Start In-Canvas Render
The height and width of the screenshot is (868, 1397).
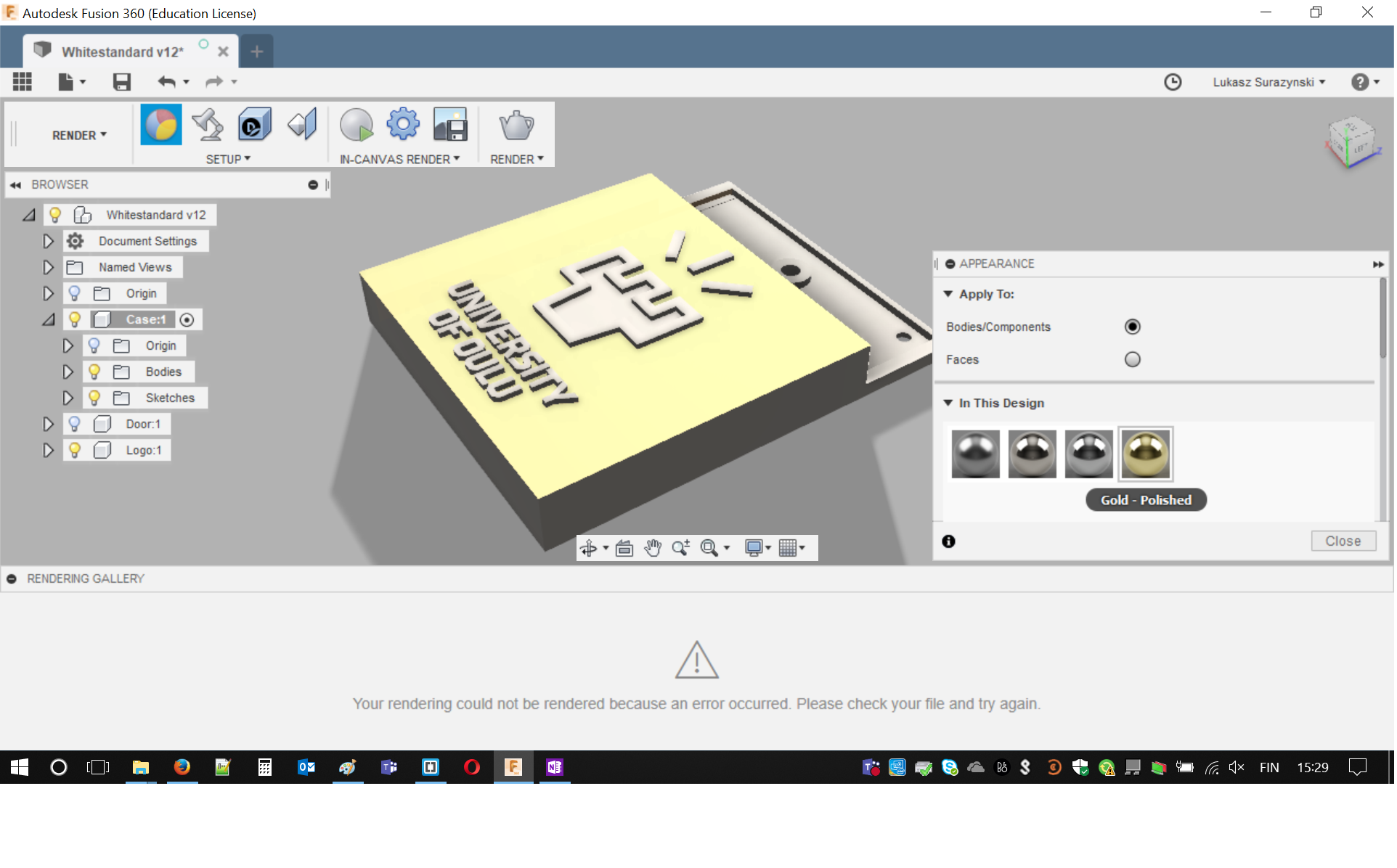(357, 126)
